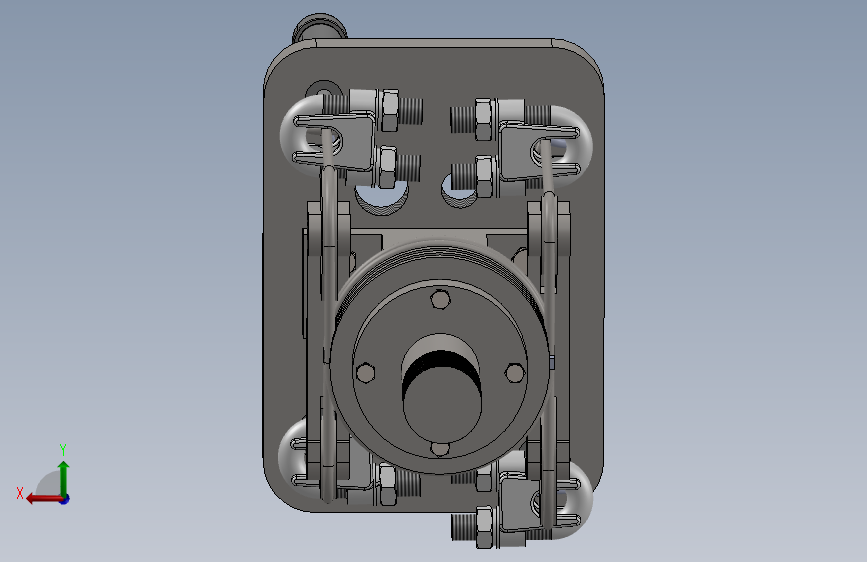This screenshot has height=562, width=867.
Task: Select the bottom hex bolt on the round flange
Action: click(440, 448)
